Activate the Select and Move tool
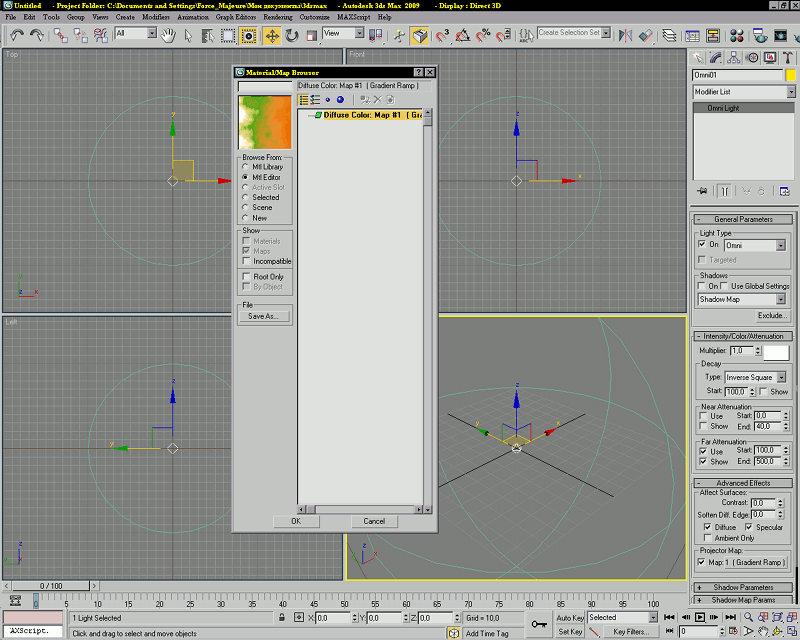This screenshot has height=640, width=800. point(272,36)
